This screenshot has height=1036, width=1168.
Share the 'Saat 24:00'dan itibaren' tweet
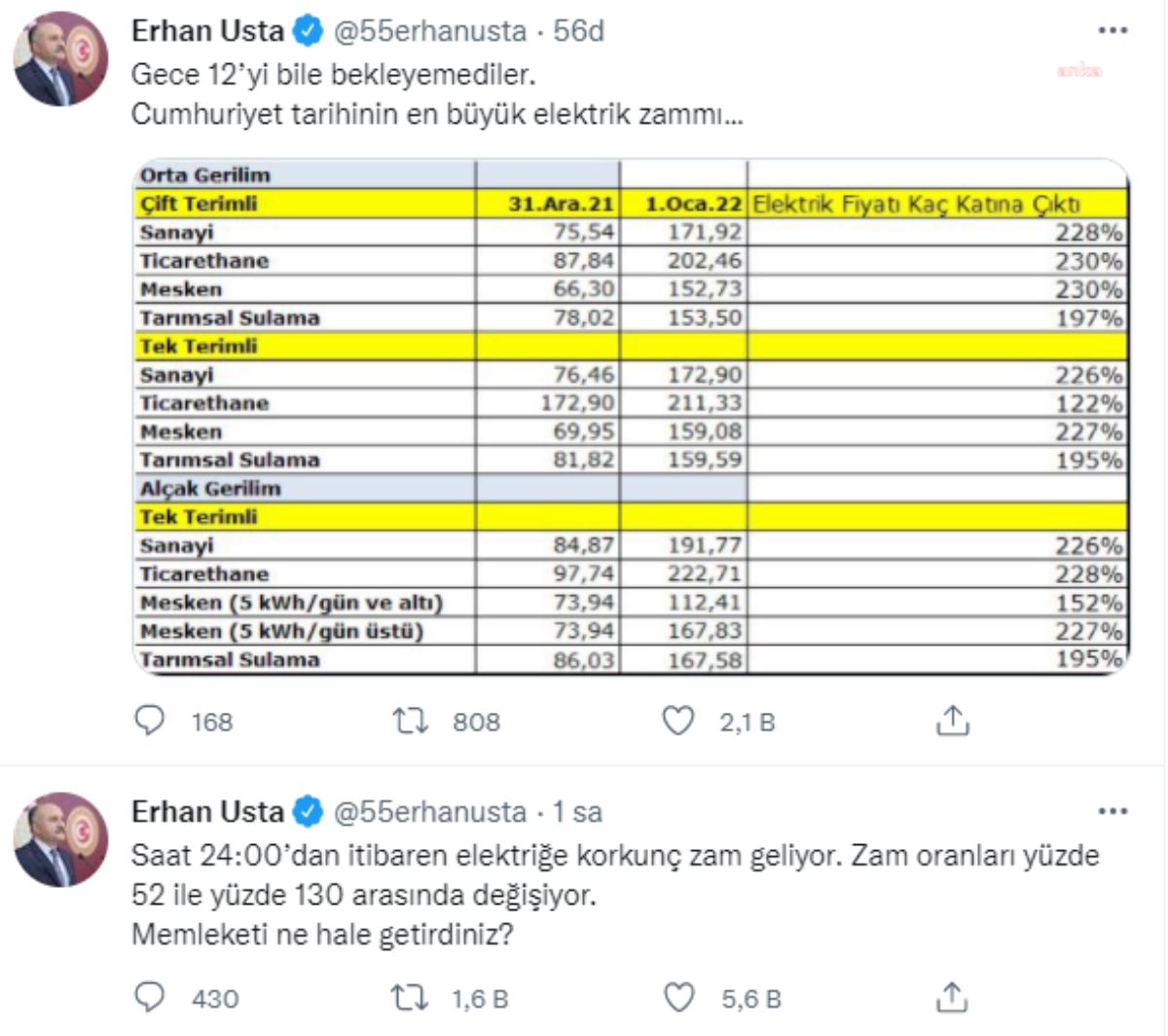[952, 998]
